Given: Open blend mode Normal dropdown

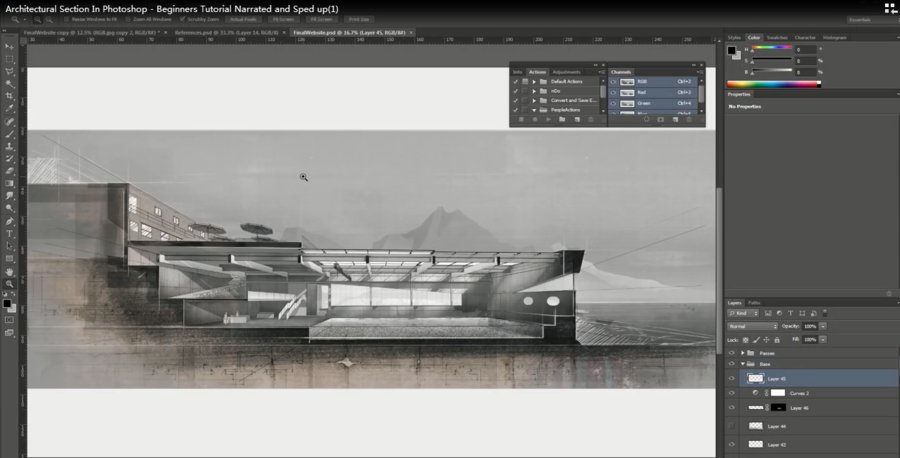Looking at the screenshot, I should coord(752,326).
